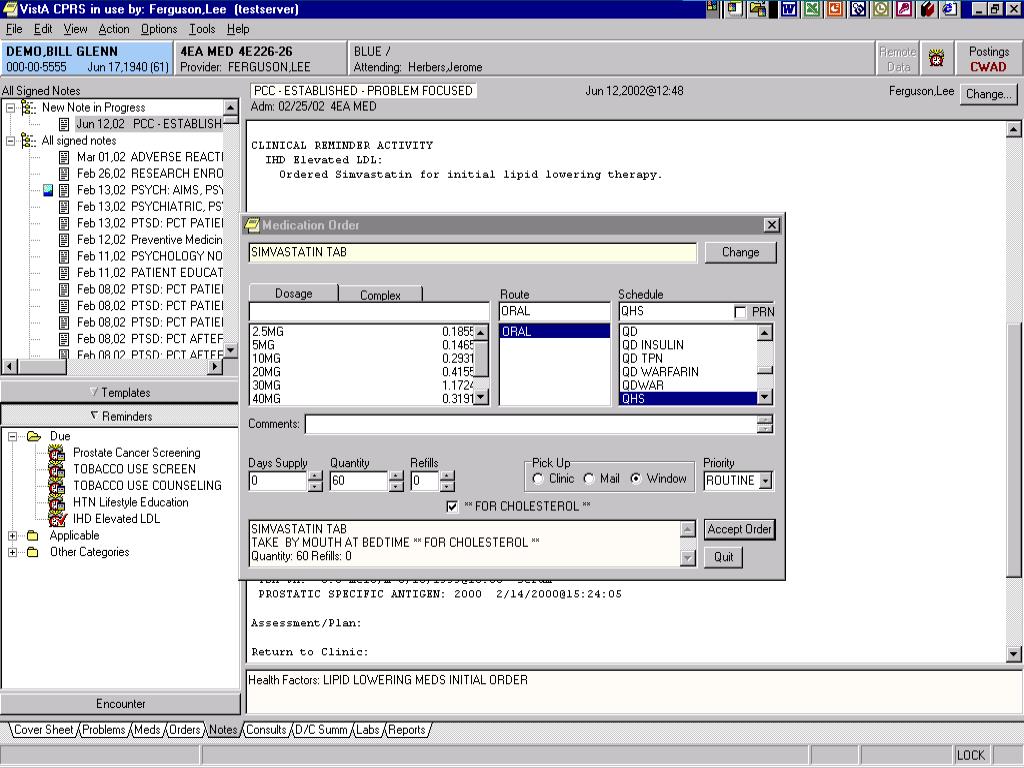Open the IHD Elevated LDL reminder
This screenshot has height=768, width=1024.
click(x=116, y=519)
